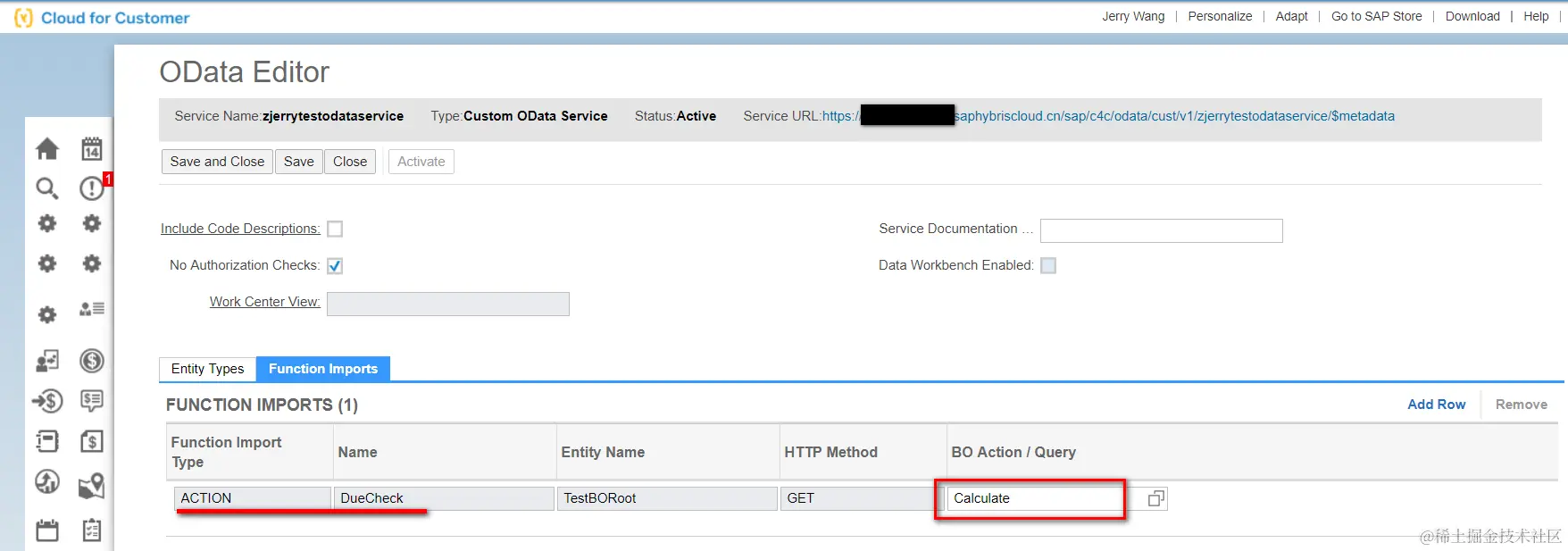Image resolution: width=1568 pixels, height=551 pixels.
Task: Click the Cloud for Customer logo
Action: click(x=103, y=18)
